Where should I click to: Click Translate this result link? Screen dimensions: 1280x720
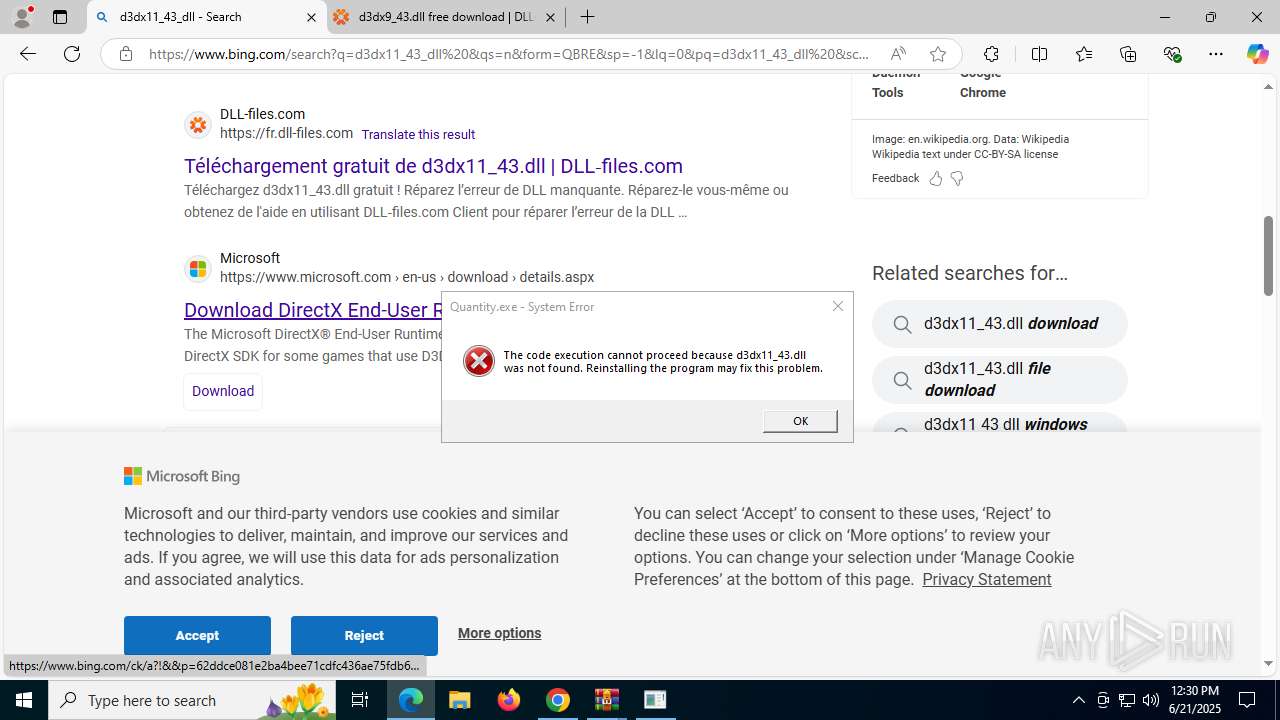click(418, 134)
